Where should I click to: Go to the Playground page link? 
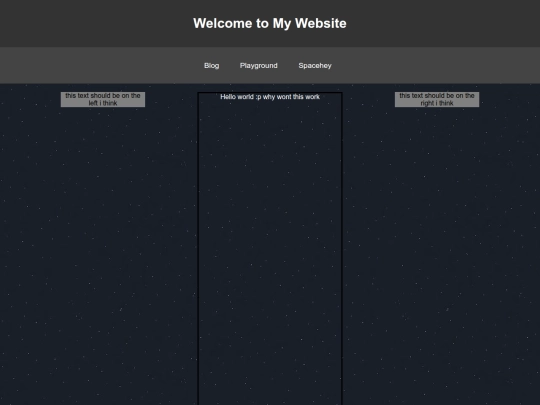point(259,65)
